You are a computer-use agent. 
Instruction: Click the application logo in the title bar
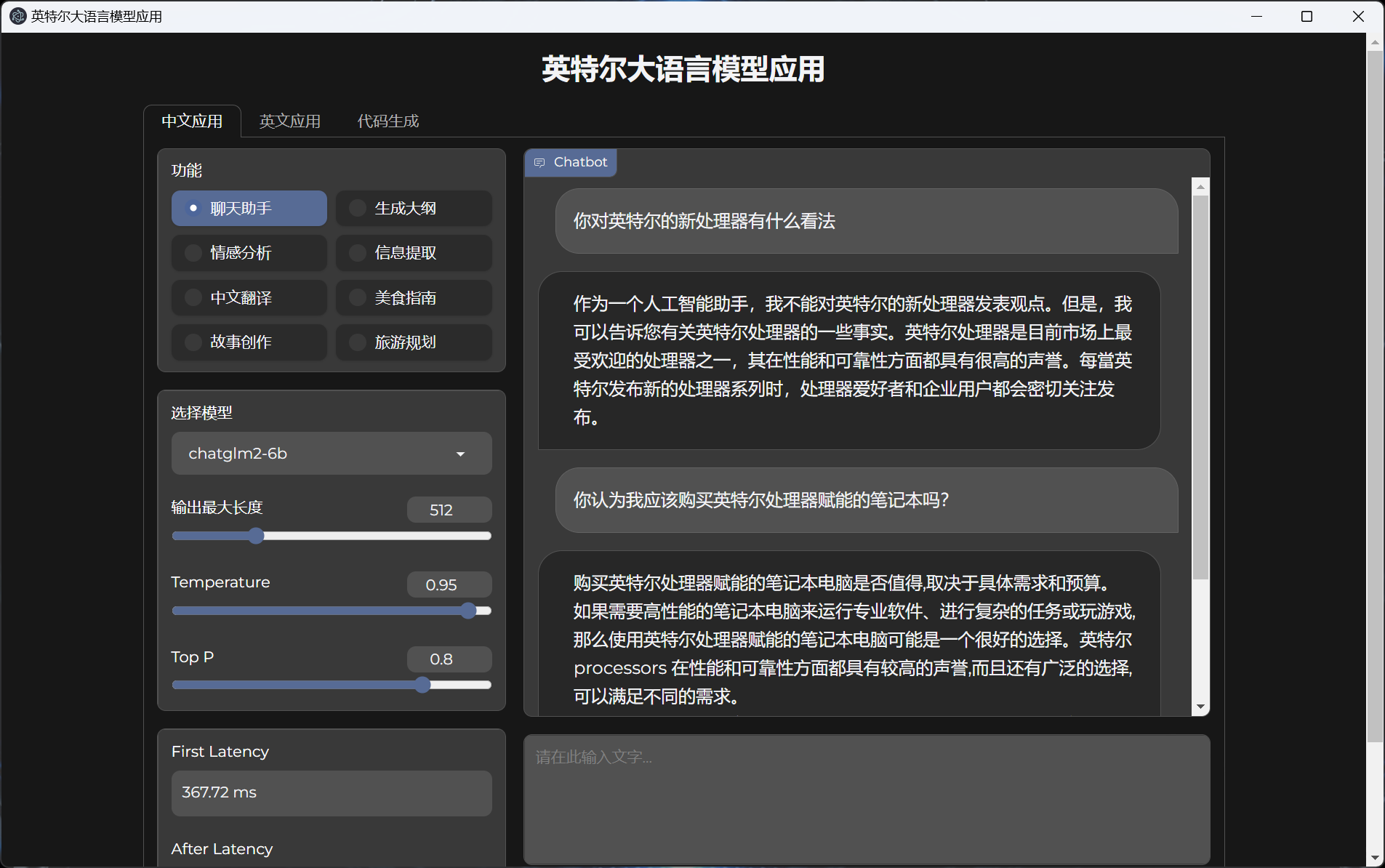pos(17,16)
